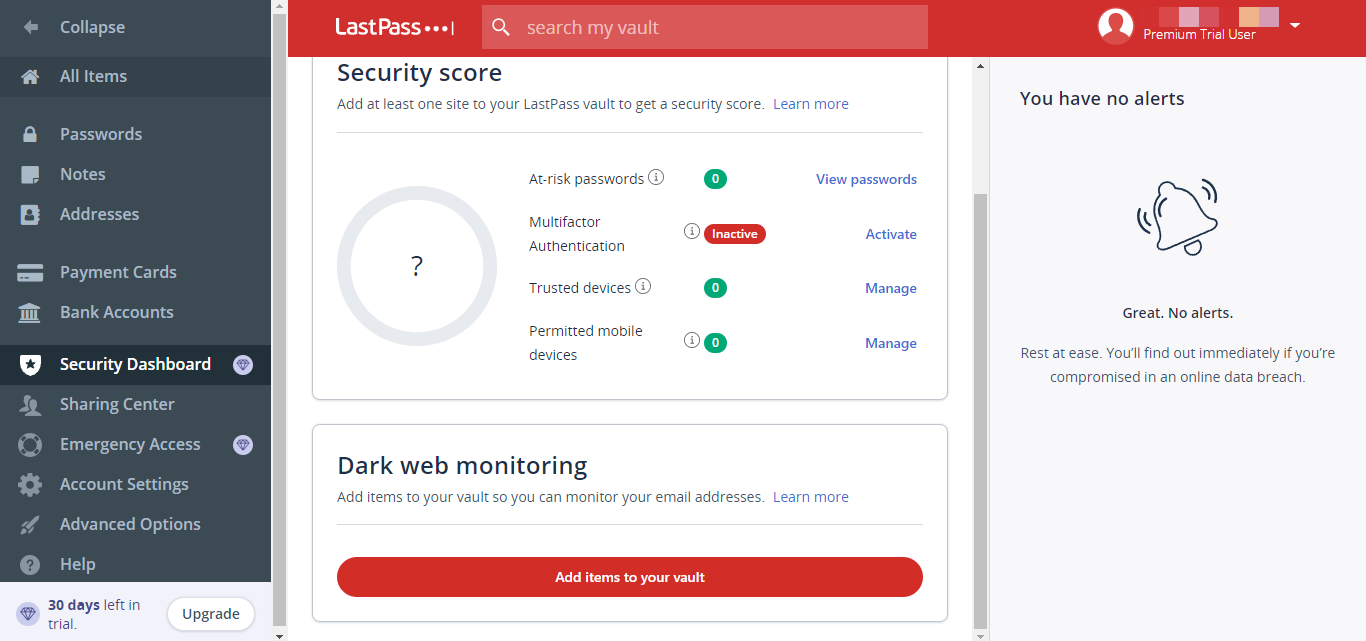Open Sharing Center
The image size is (1366, 641).
point(136,404)
